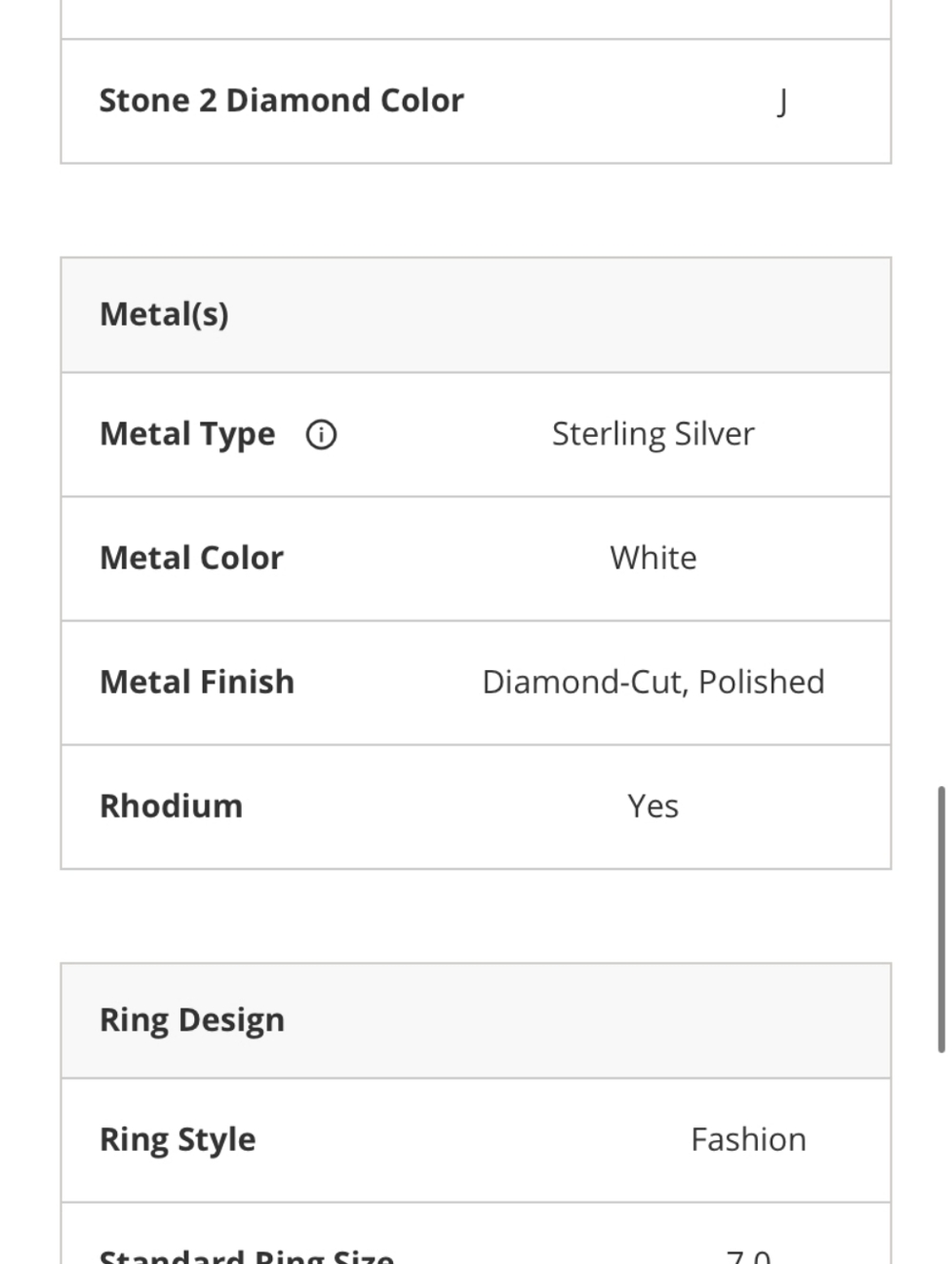Open the Metal Type info icon

pyautogui.click(x=321, y=435)
